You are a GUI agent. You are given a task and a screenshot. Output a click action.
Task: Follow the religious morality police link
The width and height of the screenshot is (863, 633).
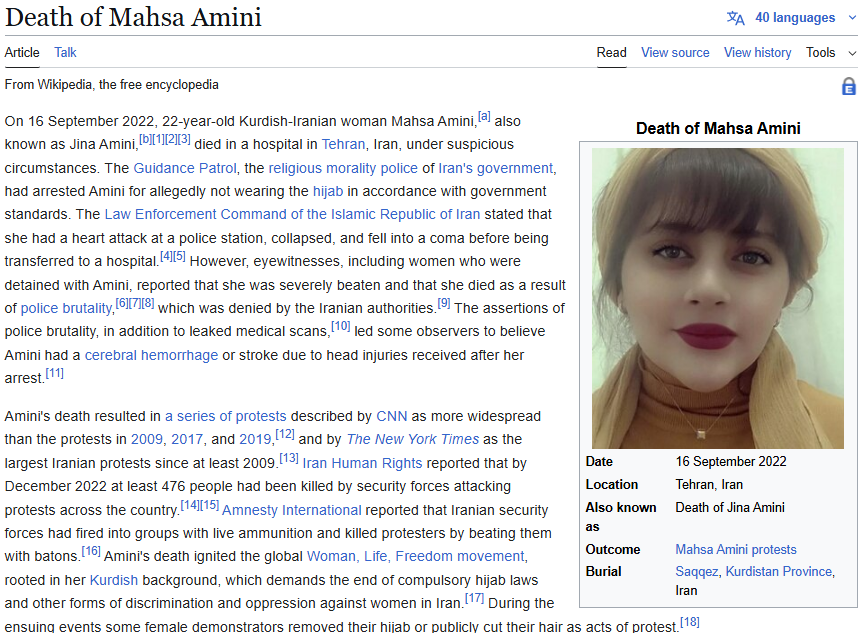coord(343,168)
